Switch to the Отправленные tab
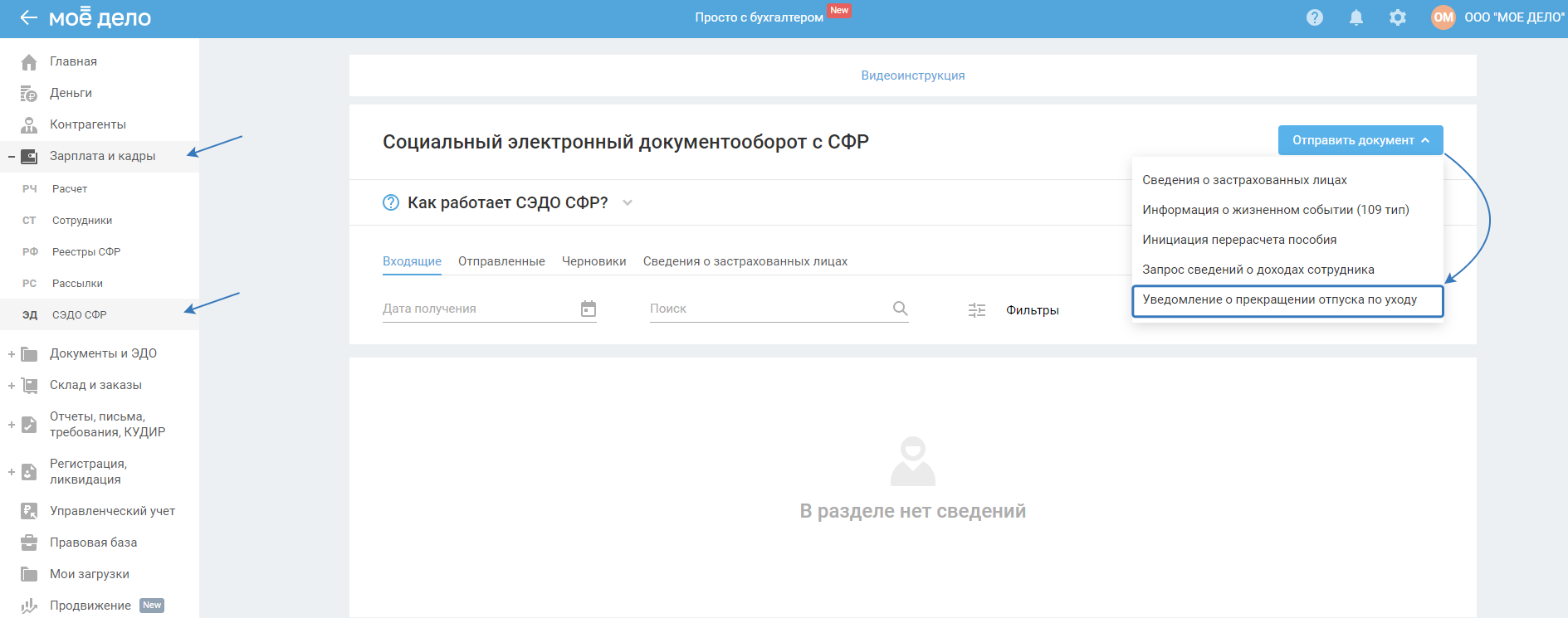The width and height of the screenshot is (1568, 618). coord(501,261)
